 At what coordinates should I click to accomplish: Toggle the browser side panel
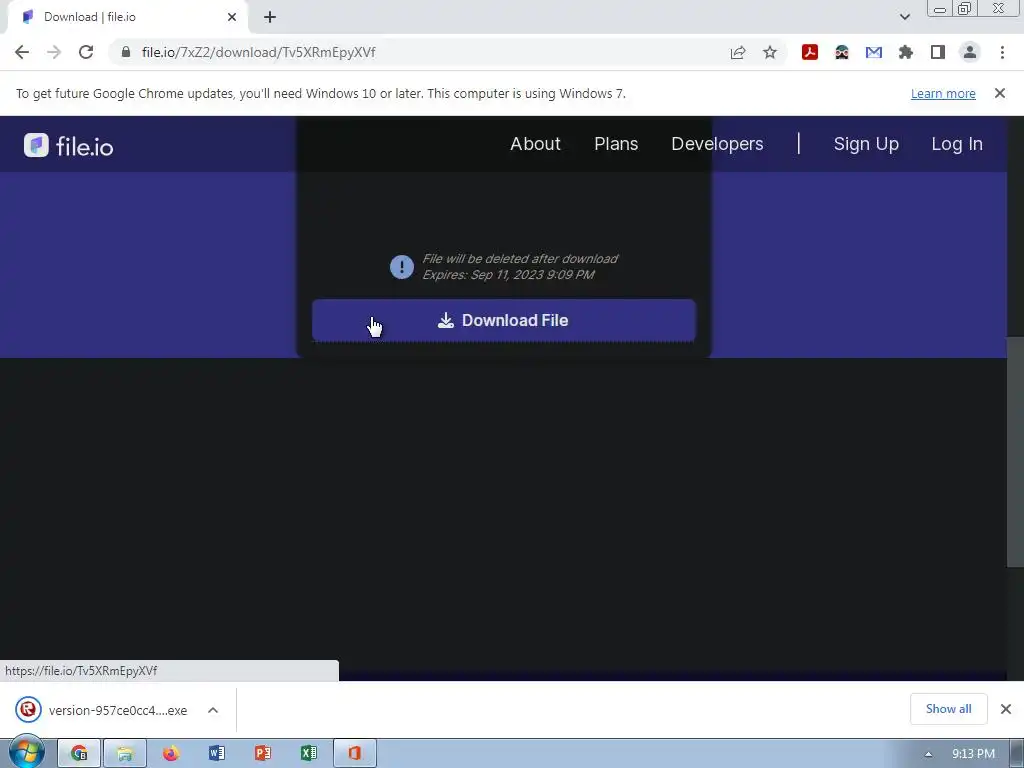[x=938, y=52]
